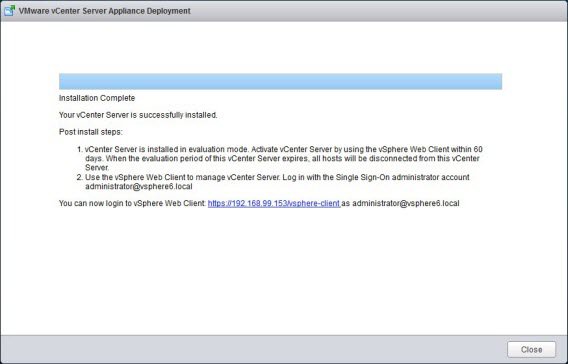Click the completed blue installation progress bar
This screenshot has height=364, width=568.
[280, 81]
